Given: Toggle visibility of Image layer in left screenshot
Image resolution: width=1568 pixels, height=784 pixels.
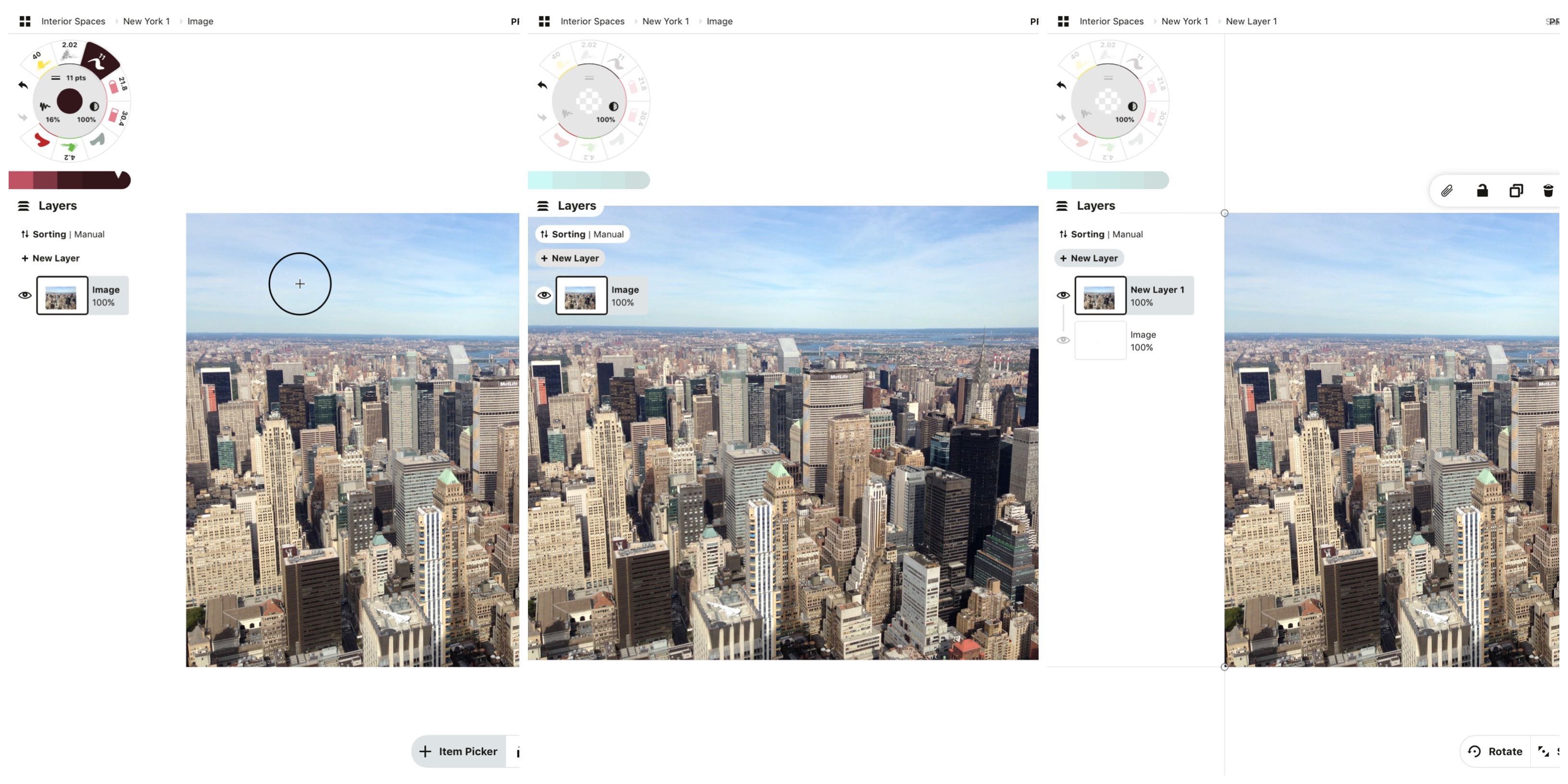Looking at the screenshot, I should point(25,295).
